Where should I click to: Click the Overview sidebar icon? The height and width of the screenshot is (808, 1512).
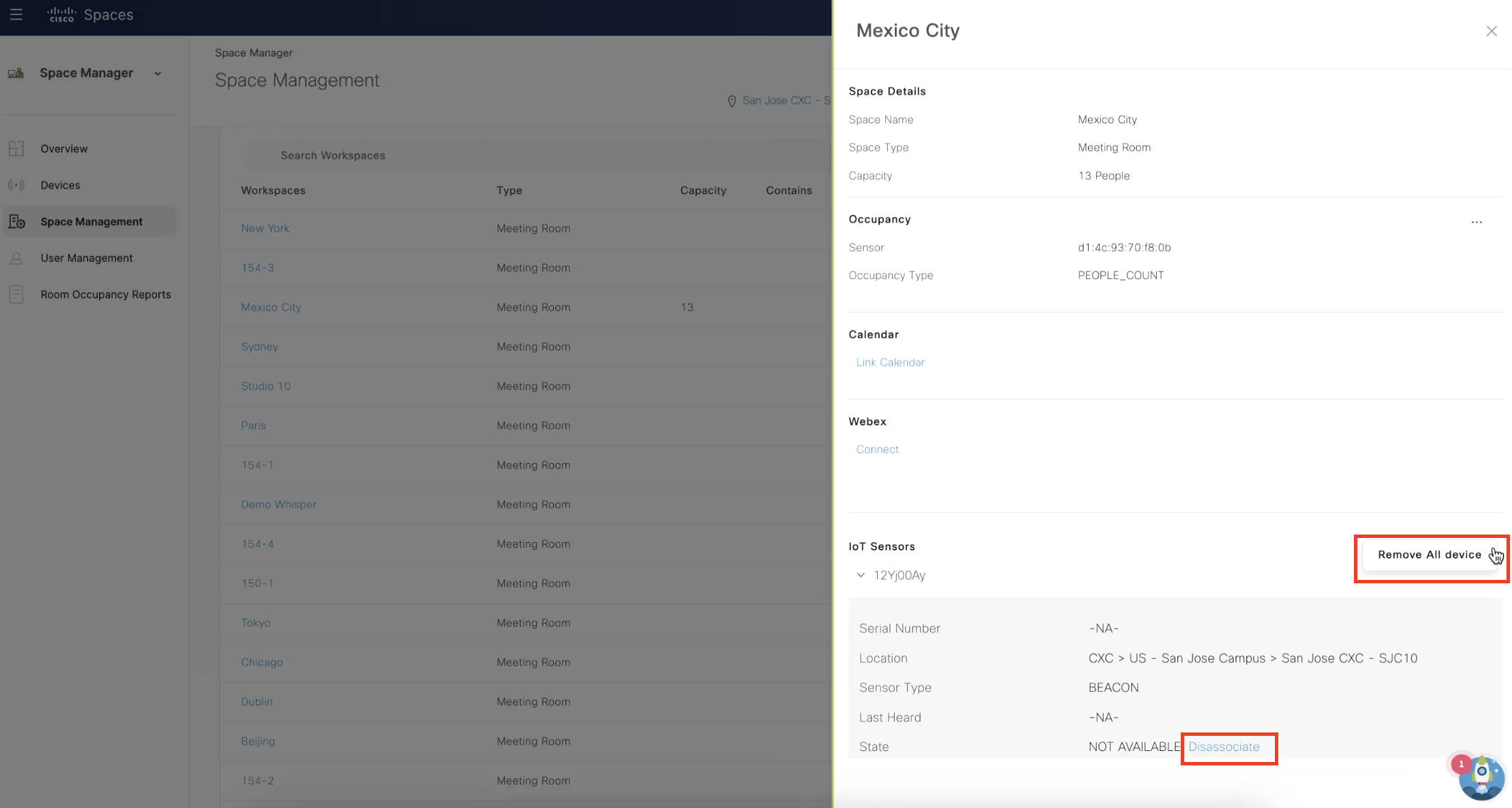(x=16, y=148)
